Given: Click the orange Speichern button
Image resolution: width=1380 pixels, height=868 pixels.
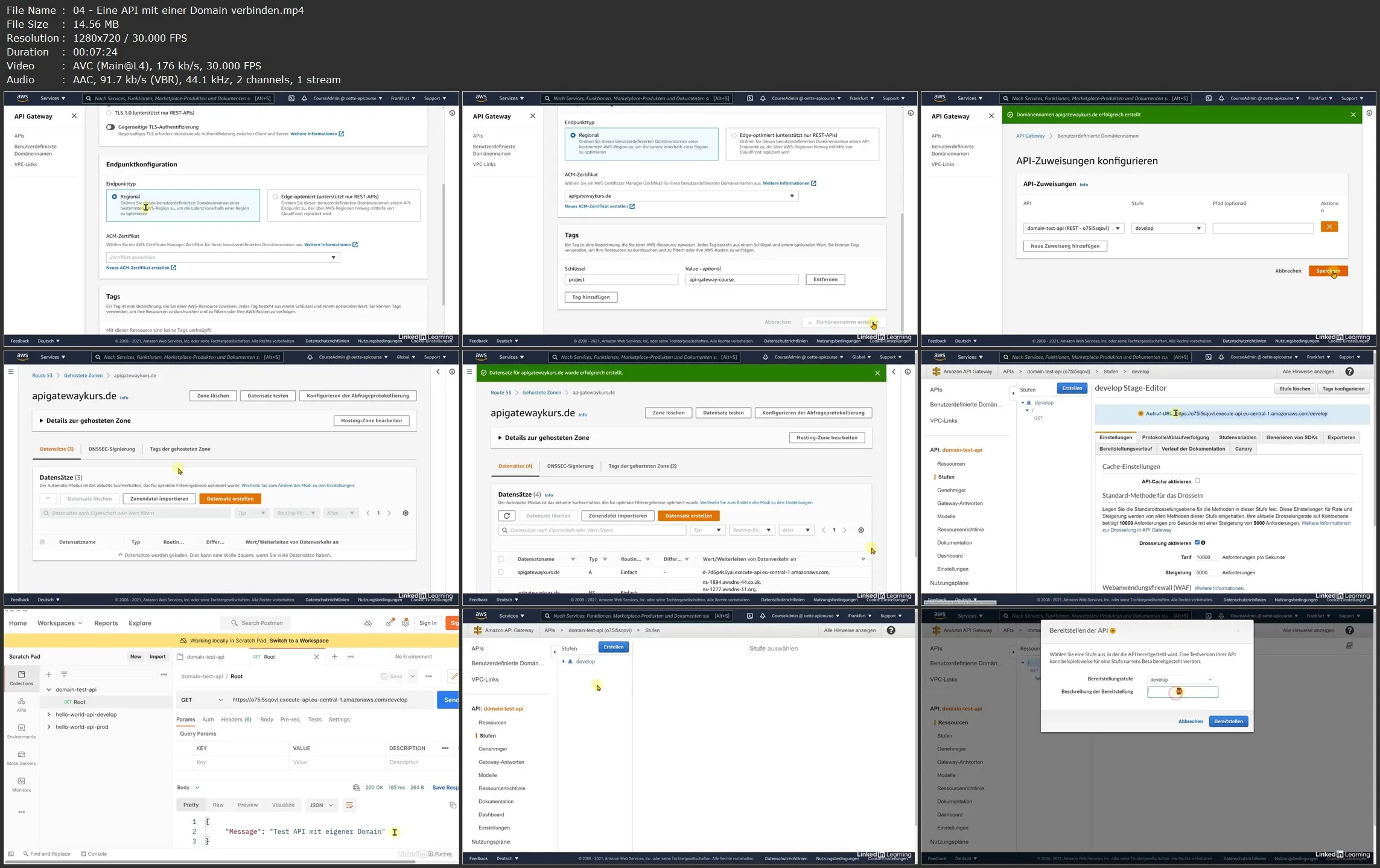Looking at the screenshot, I should (x=1328, y=271).
